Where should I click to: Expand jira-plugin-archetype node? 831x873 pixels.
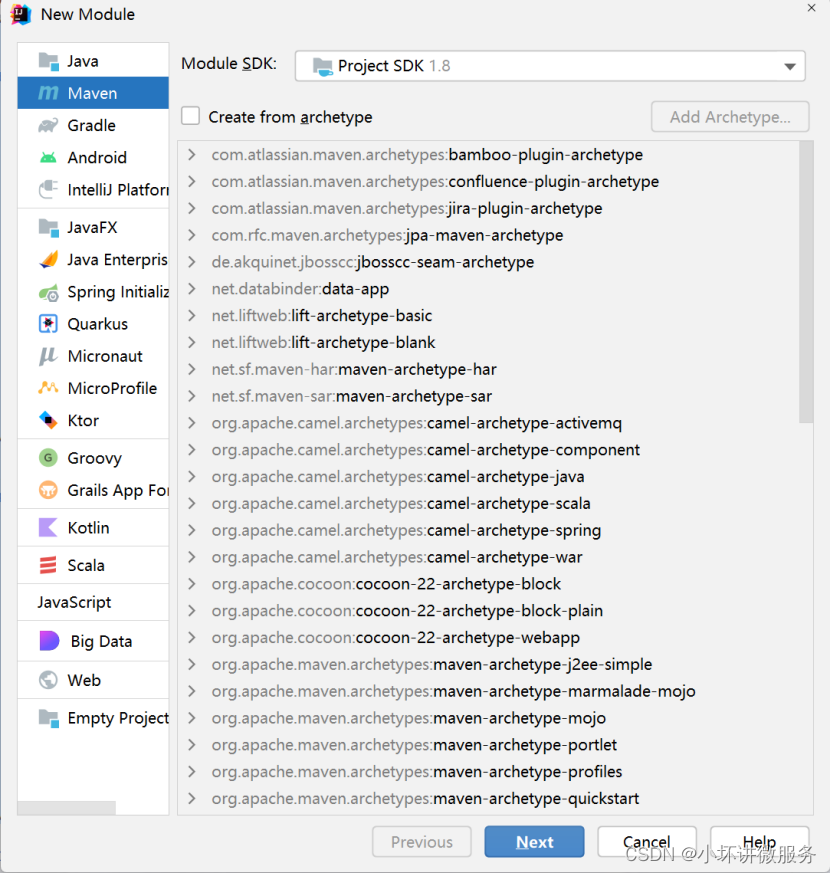[192, 208]
